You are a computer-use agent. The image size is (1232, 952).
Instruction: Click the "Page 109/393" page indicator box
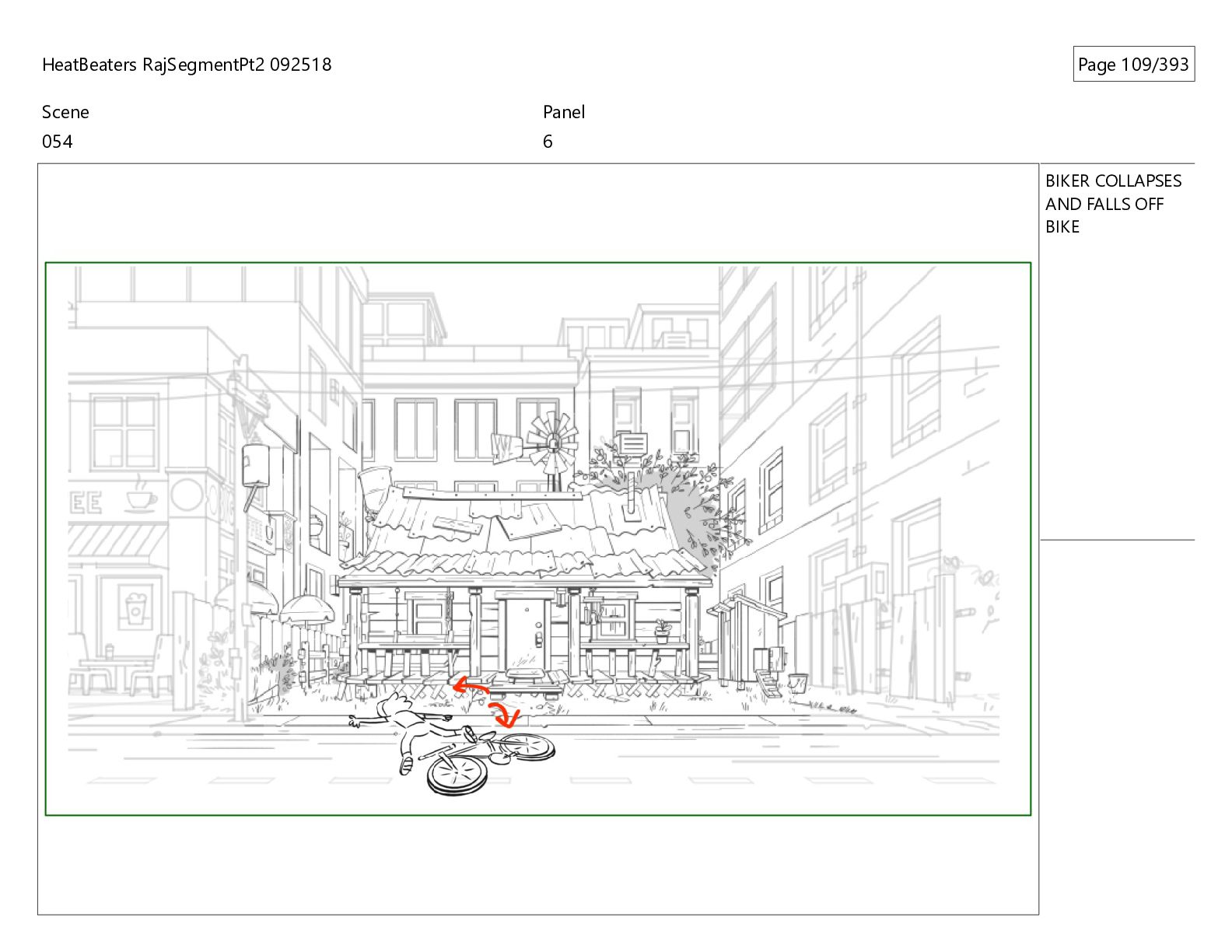tap(1133, 65)
